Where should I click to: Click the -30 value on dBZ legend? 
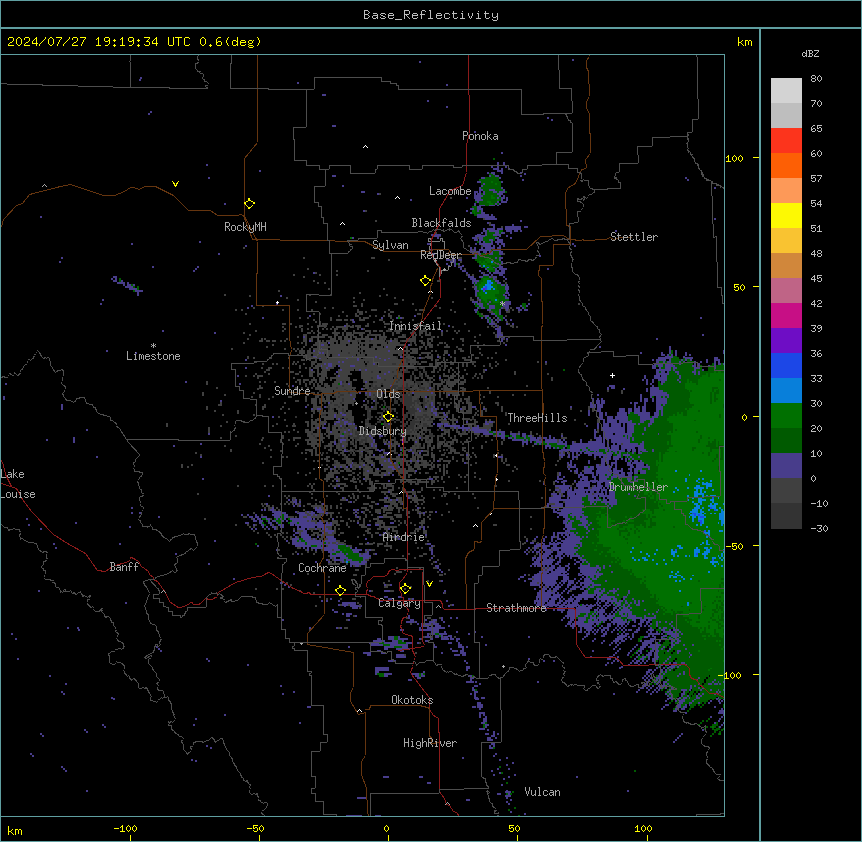819,528
